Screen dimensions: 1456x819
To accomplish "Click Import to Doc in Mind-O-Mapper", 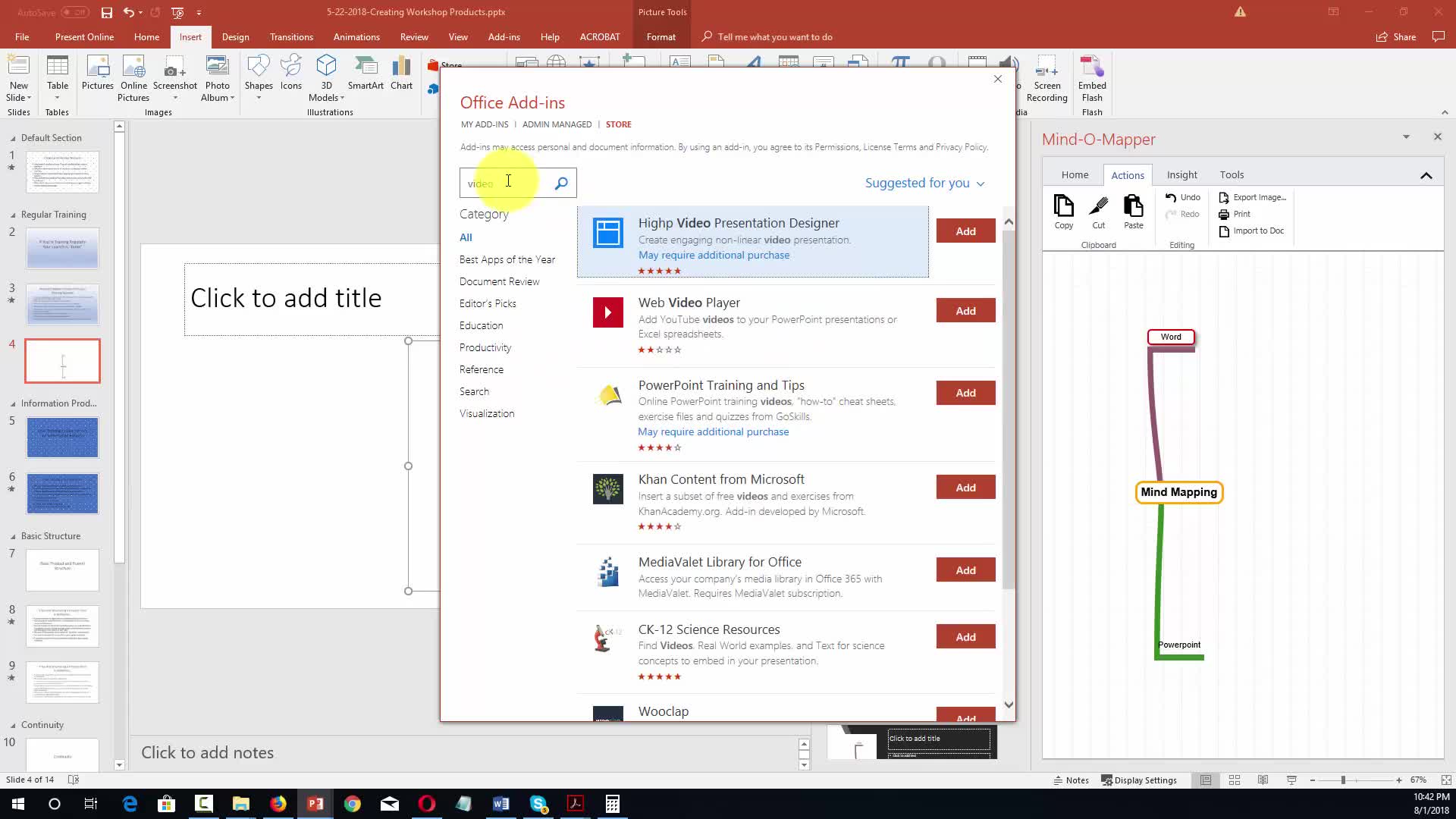I will point(1250,231).
